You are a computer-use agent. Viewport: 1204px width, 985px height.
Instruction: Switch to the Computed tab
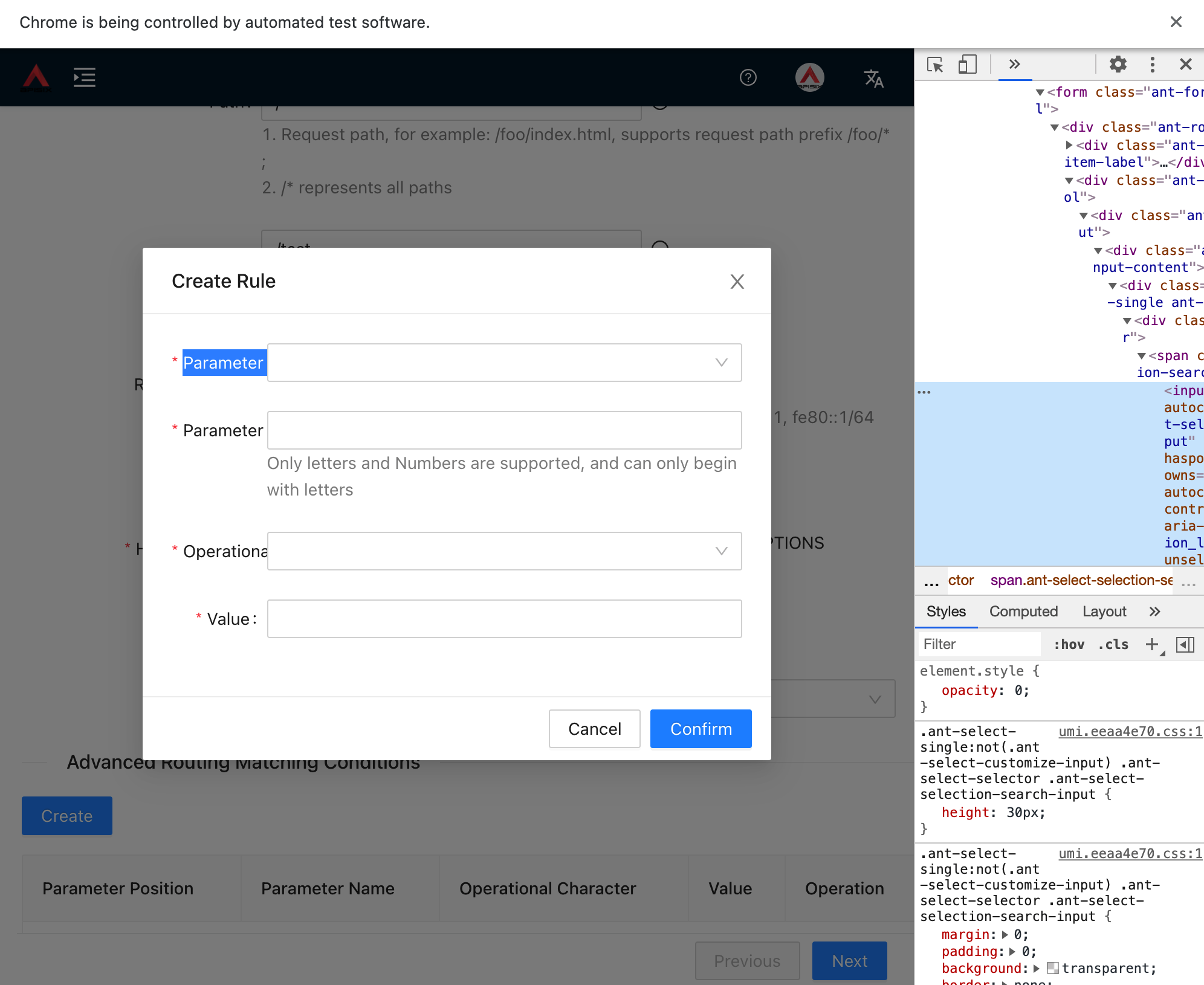(x=1023, y=612)
